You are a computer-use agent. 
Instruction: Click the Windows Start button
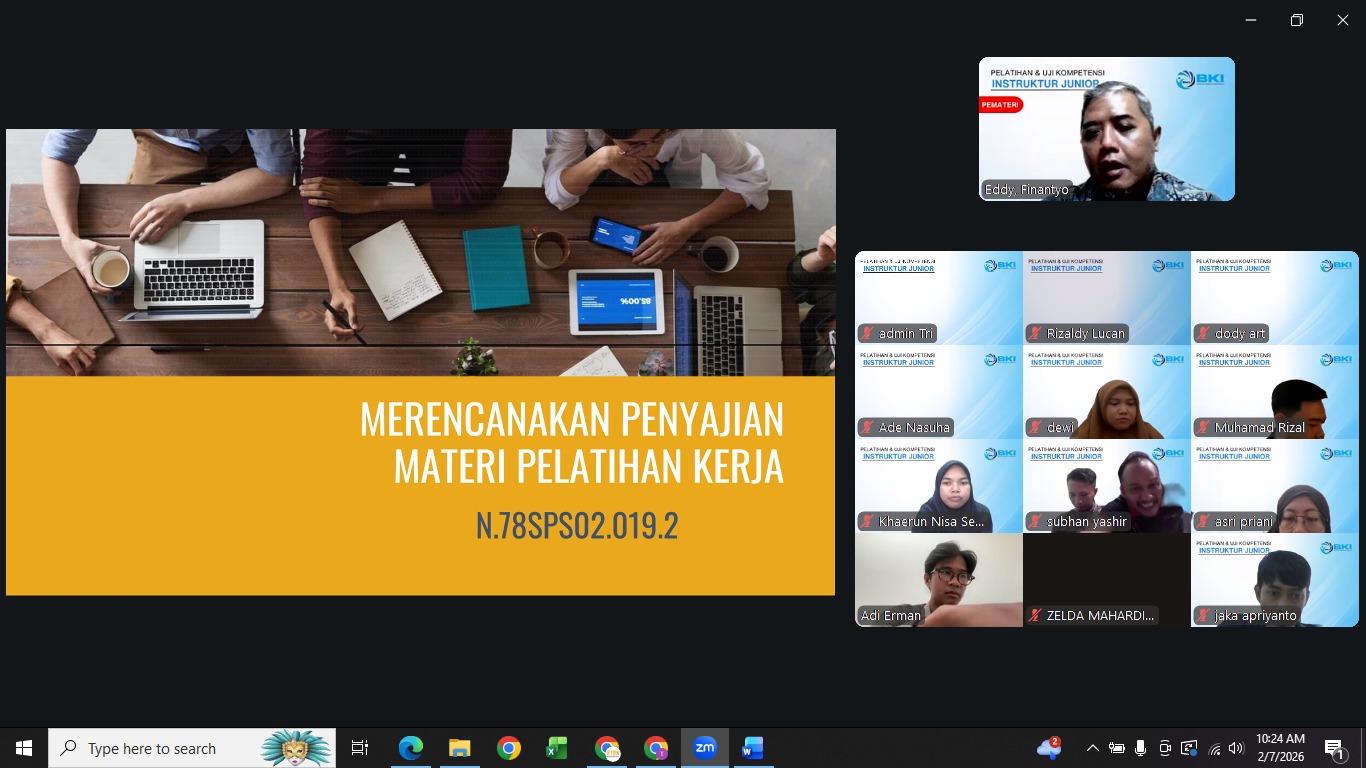(24, 748)
